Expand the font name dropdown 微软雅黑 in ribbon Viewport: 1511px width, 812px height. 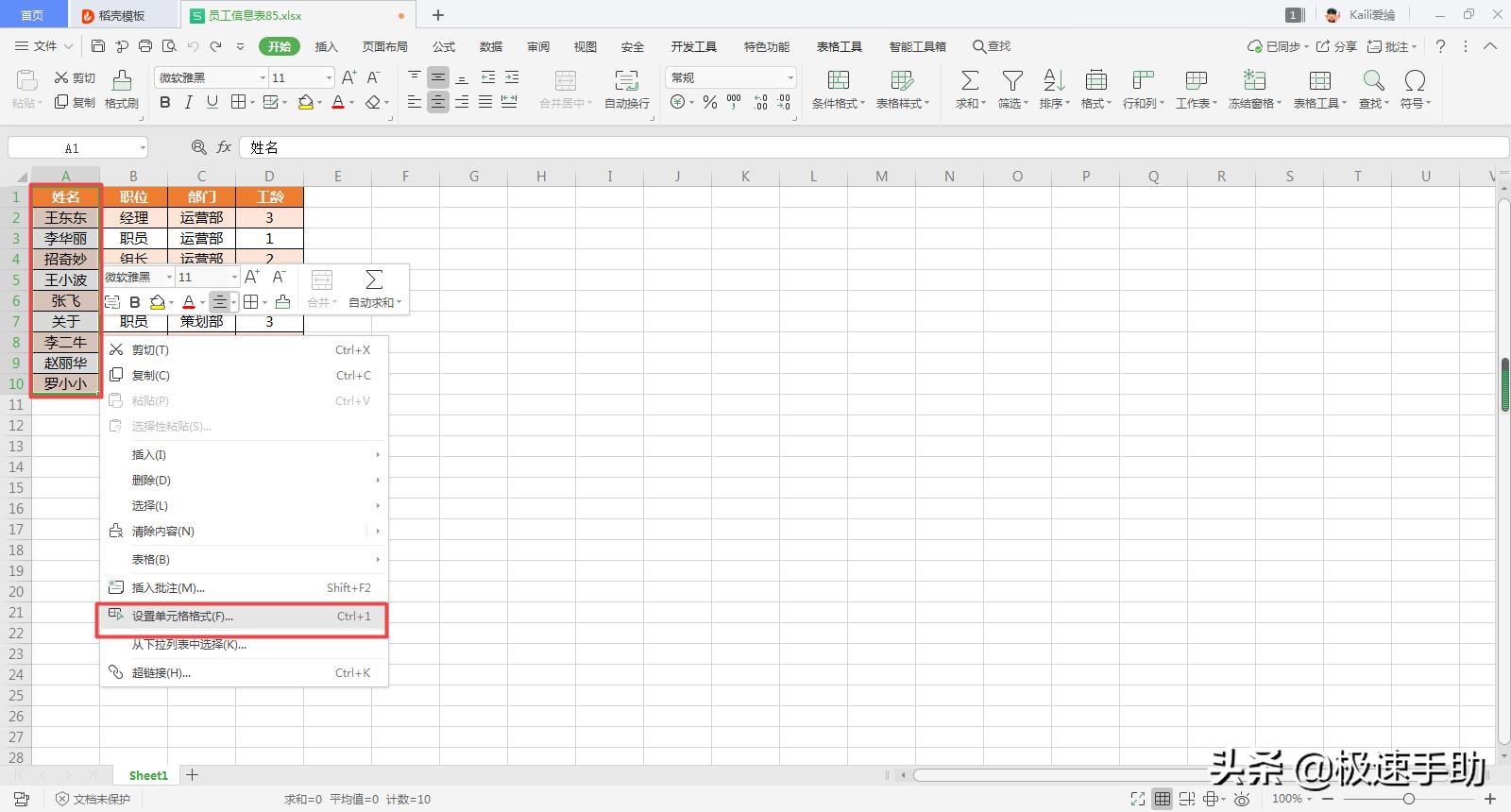tap(263, 77)
